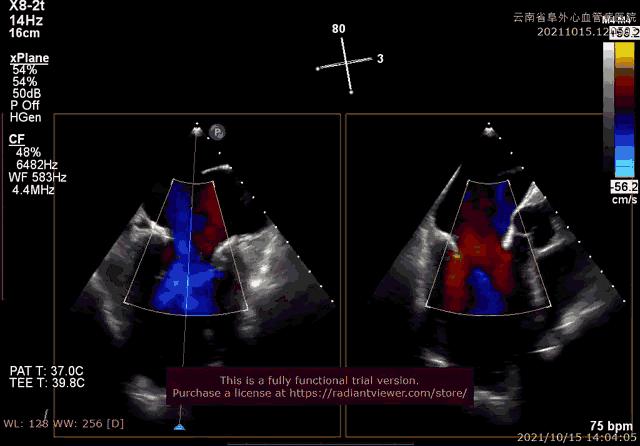Click the grayscale bar beside color map

tap(608, 110)
